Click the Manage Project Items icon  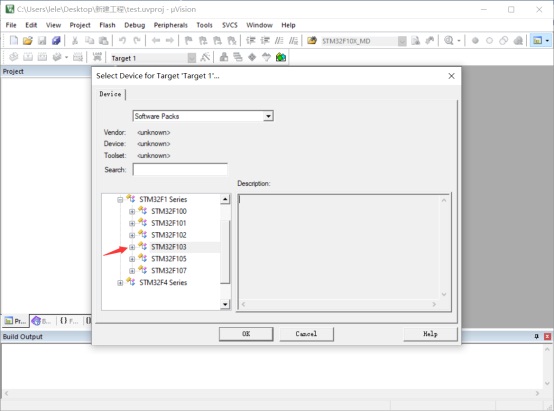[x=224, y=57]
